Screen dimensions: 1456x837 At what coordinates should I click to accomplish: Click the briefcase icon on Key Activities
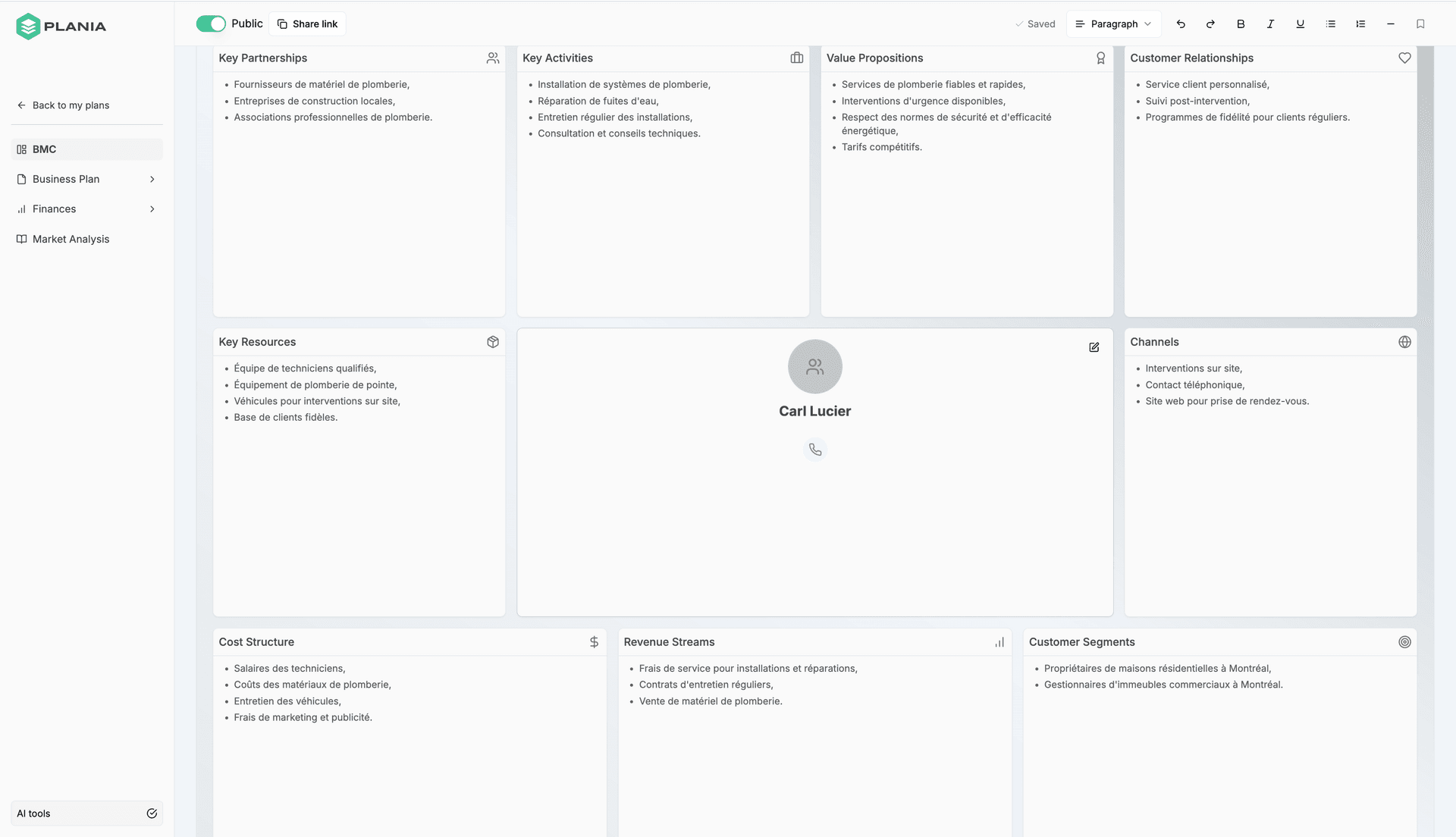797,58
